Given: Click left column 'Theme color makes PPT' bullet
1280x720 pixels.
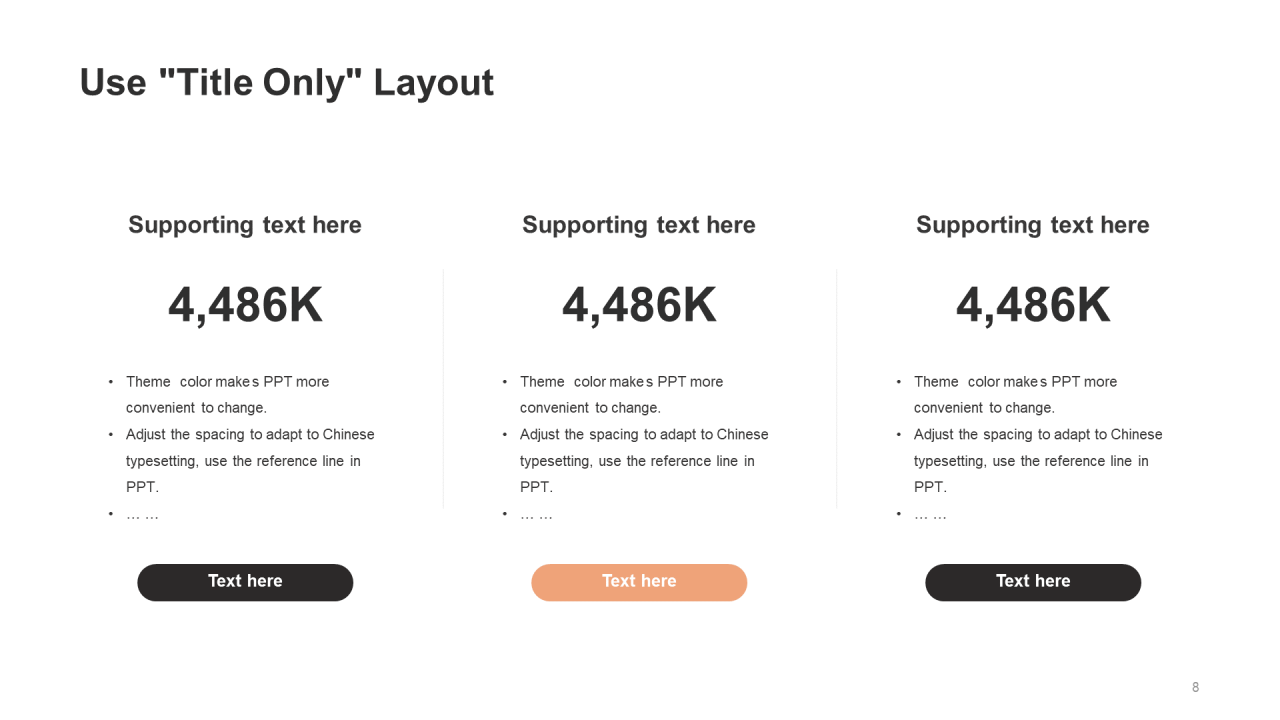Looking at the screenshot, I should [x=227, y=395].
